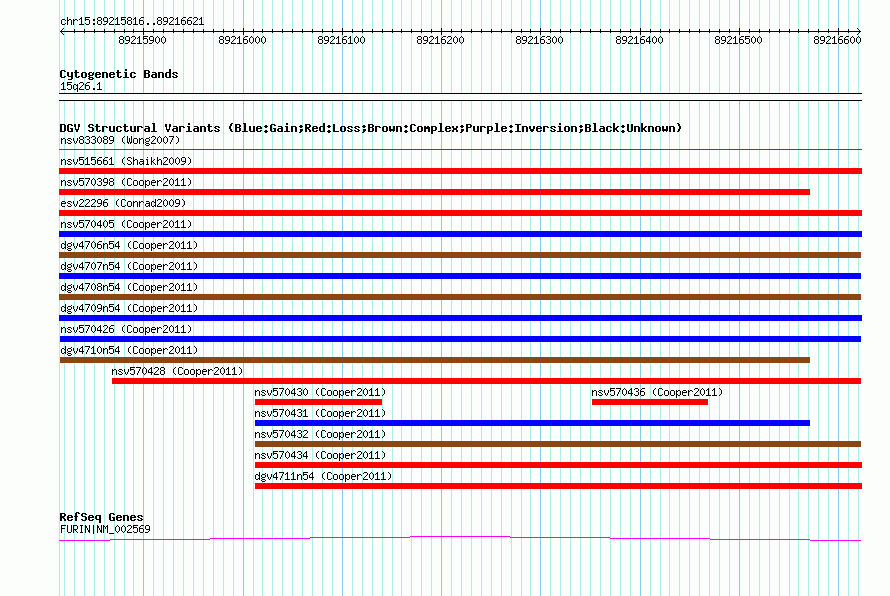The height and width of the screenshot is (596, 890).
Task: Open variant nsv570432 (Cooper2011) label
Action: [320, 434]
